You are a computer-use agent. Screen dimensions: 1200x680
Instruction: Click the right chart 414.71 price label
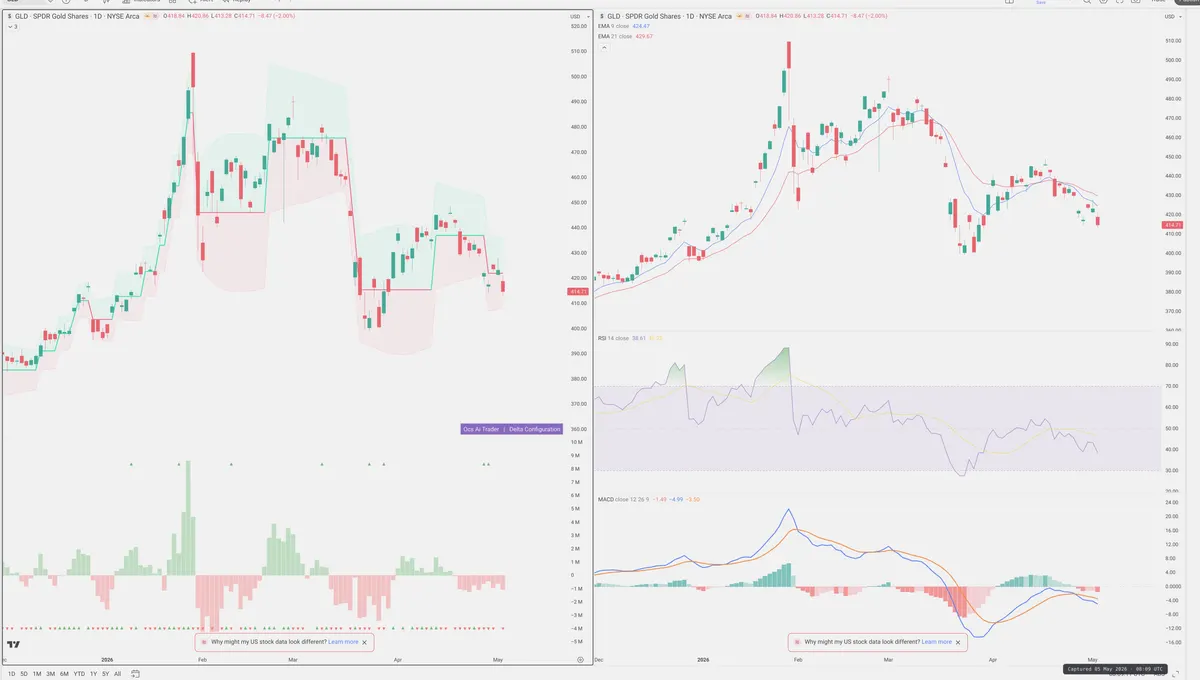point(1173,226)
